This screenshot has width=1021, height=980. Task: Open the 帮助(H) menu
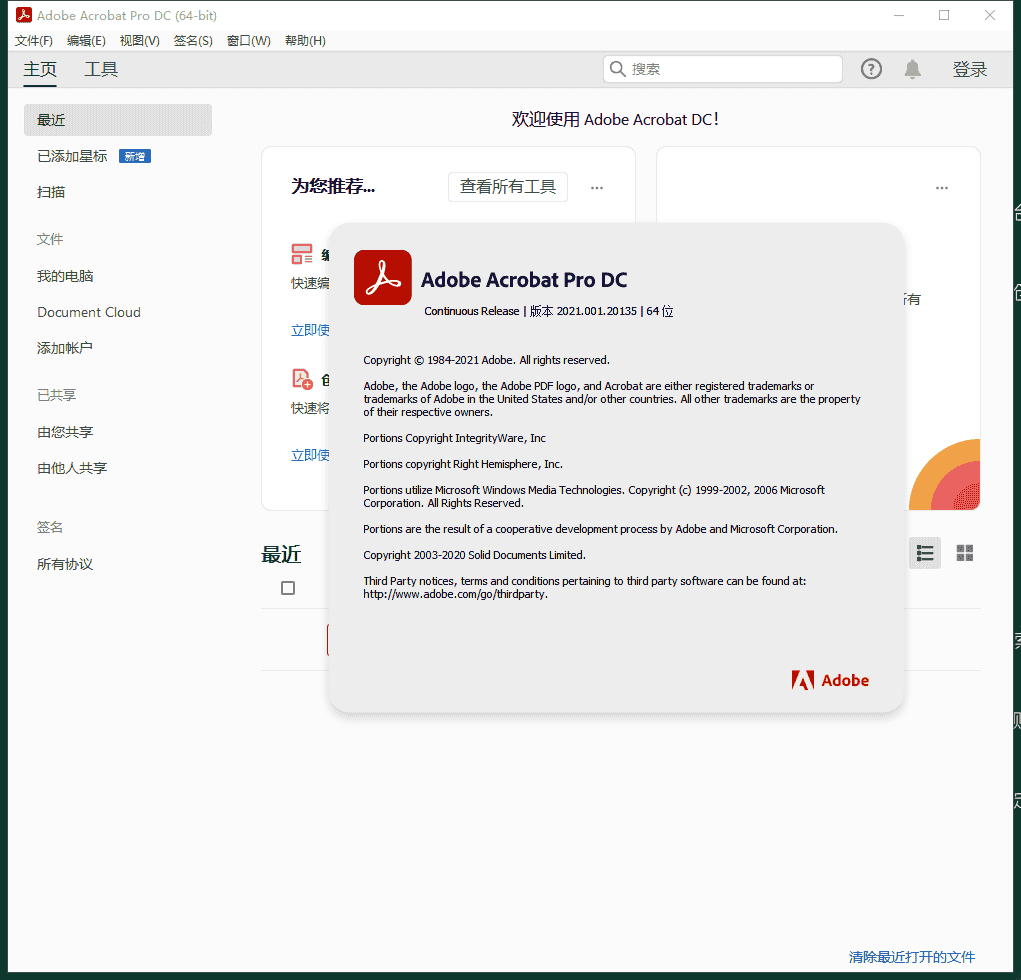pyautogui.click(x=305, y=41)
